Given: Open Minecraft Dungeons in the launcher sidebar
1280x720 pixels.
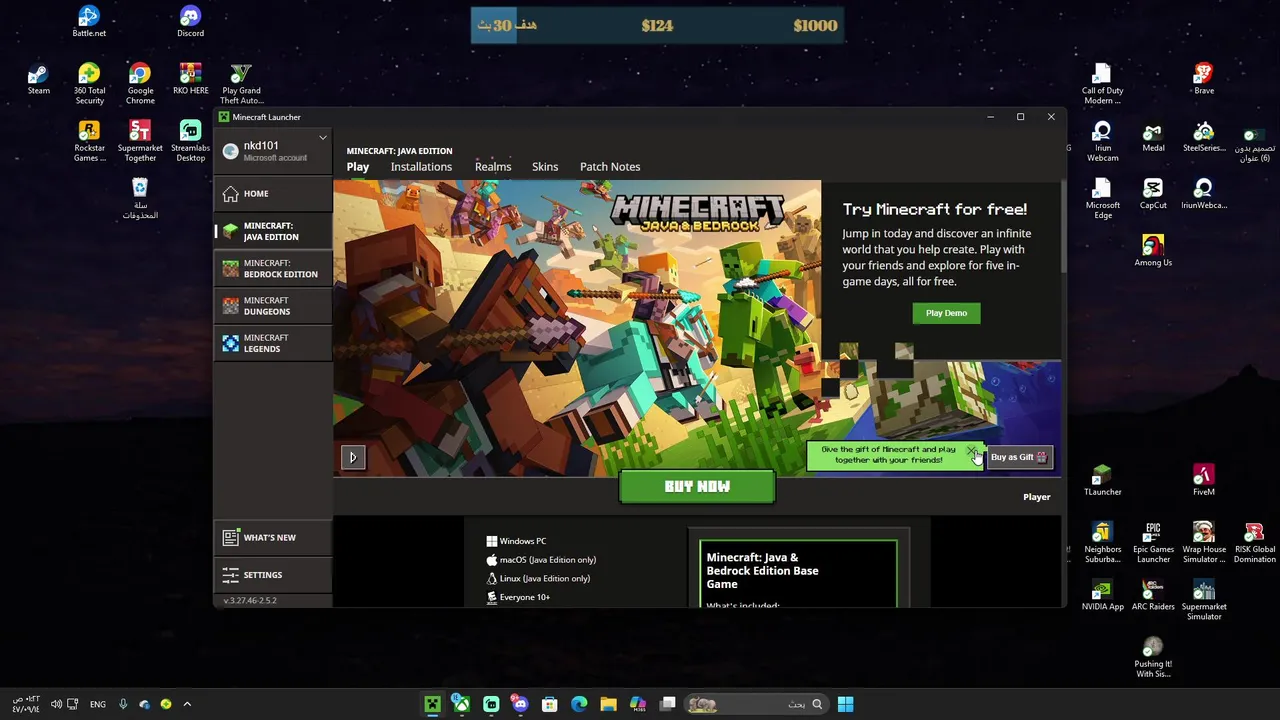Looking at the screenshot, I should point(273,305).
